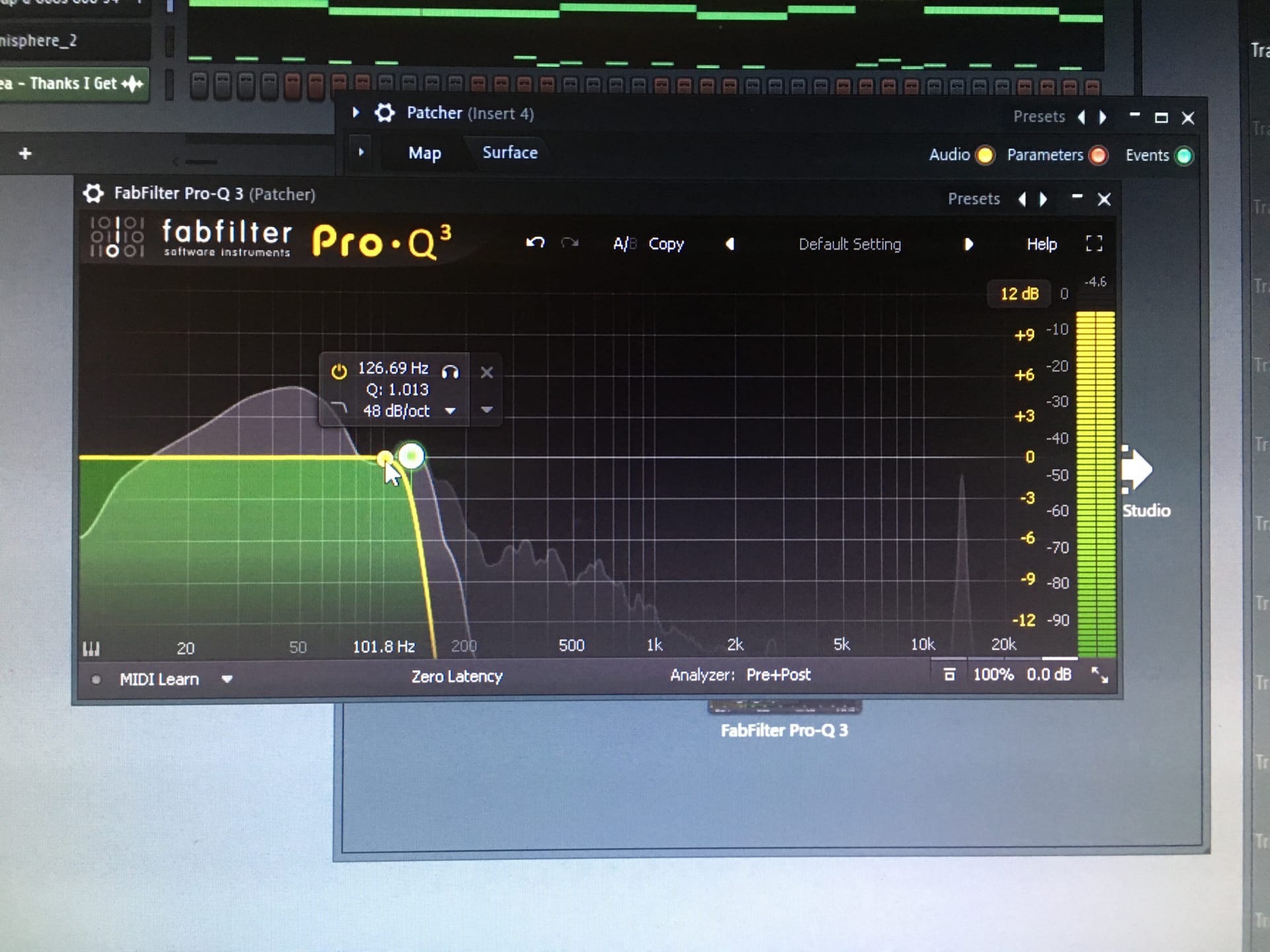Image resolution: width=1270 pixels, height=952 pixels.
Task: Open FabFilter Pro-Q 3 plugin options gear
Action: 93,194
